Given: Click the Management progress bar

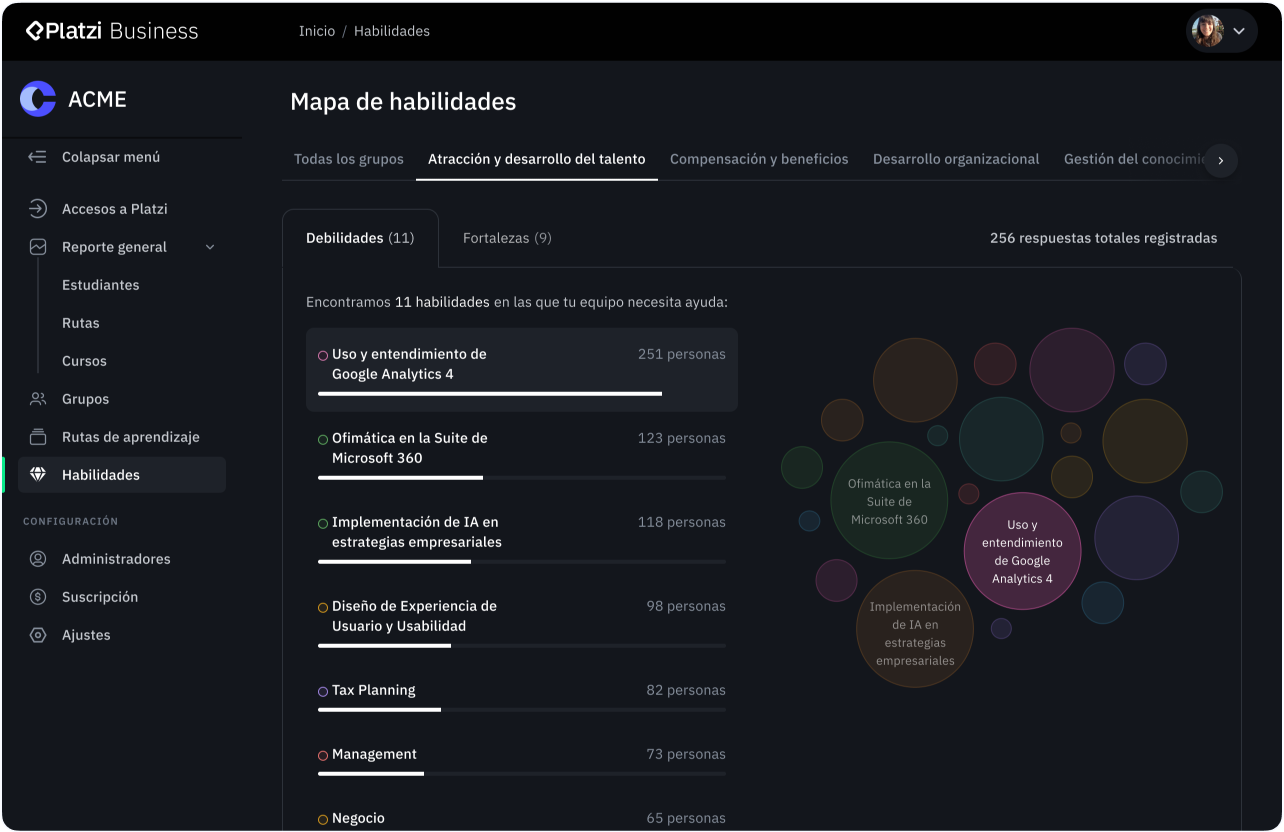Looking at the screenshot, I should [x=522, y=774].
